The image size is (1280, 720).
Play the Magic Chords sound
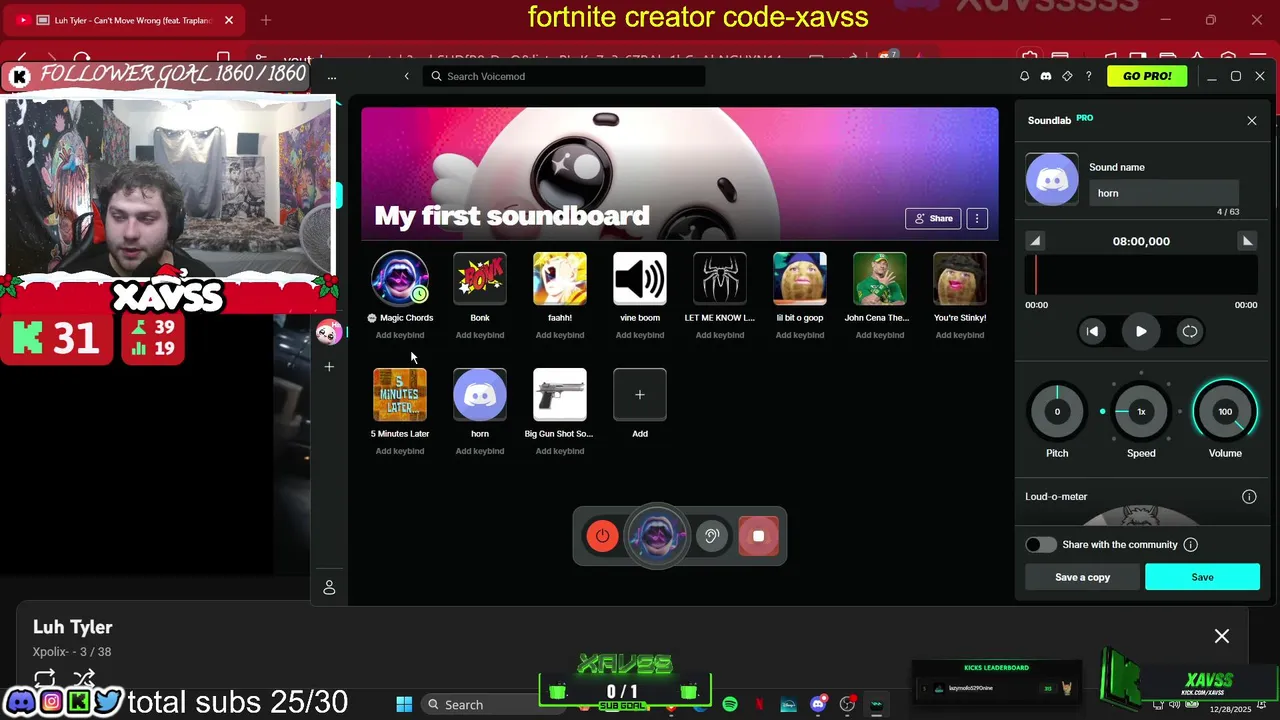click(400, 278)
